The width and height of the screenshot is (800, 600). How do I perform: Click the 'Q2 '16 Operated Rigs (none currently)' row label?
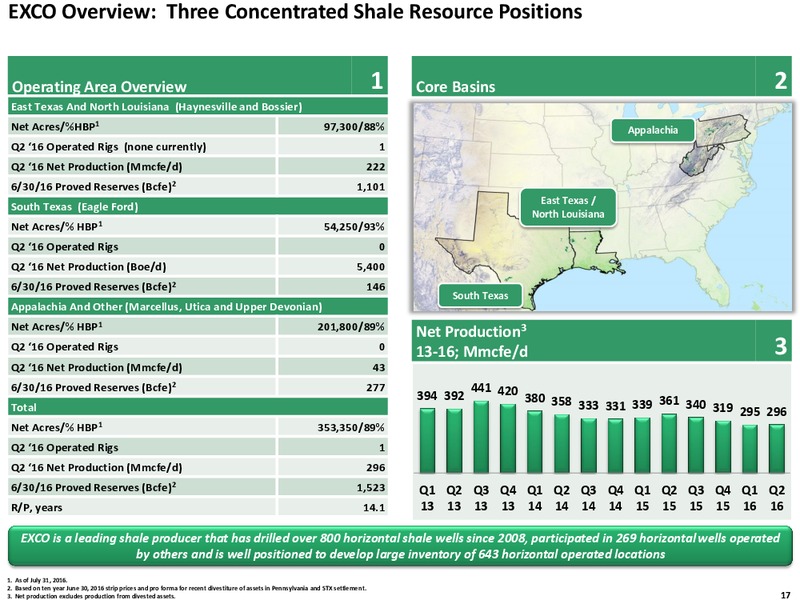[108, 147]
